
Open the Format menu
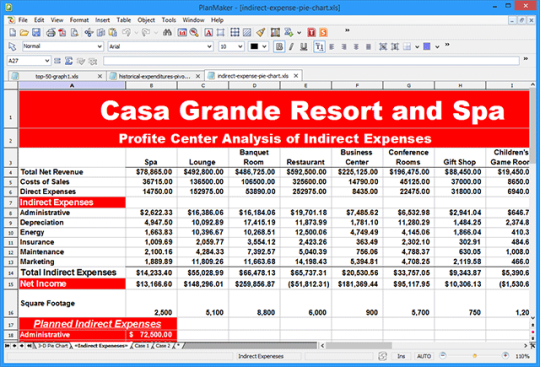click(79, 20)
